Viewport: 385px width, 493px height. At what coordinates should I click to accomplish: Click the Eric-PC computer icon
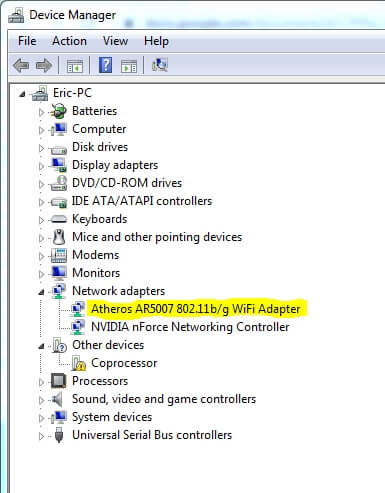pos(40,93)
